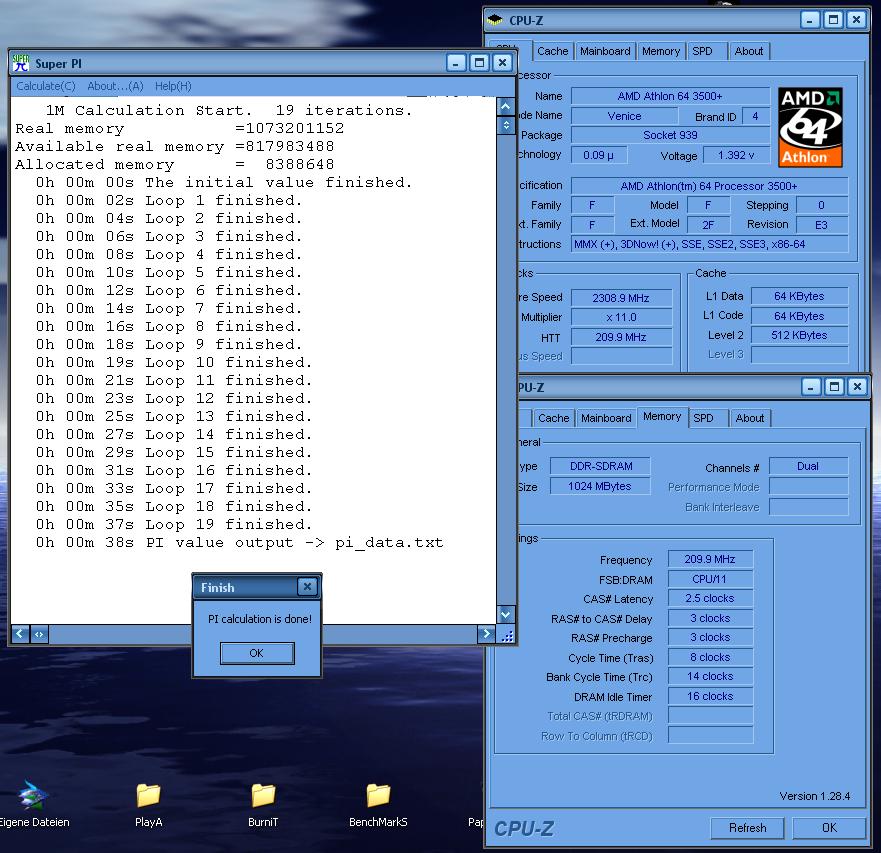The width and height of the screenshot is (881, 853).
Task: Click the Venice code name field
Action: click(624, 116)
